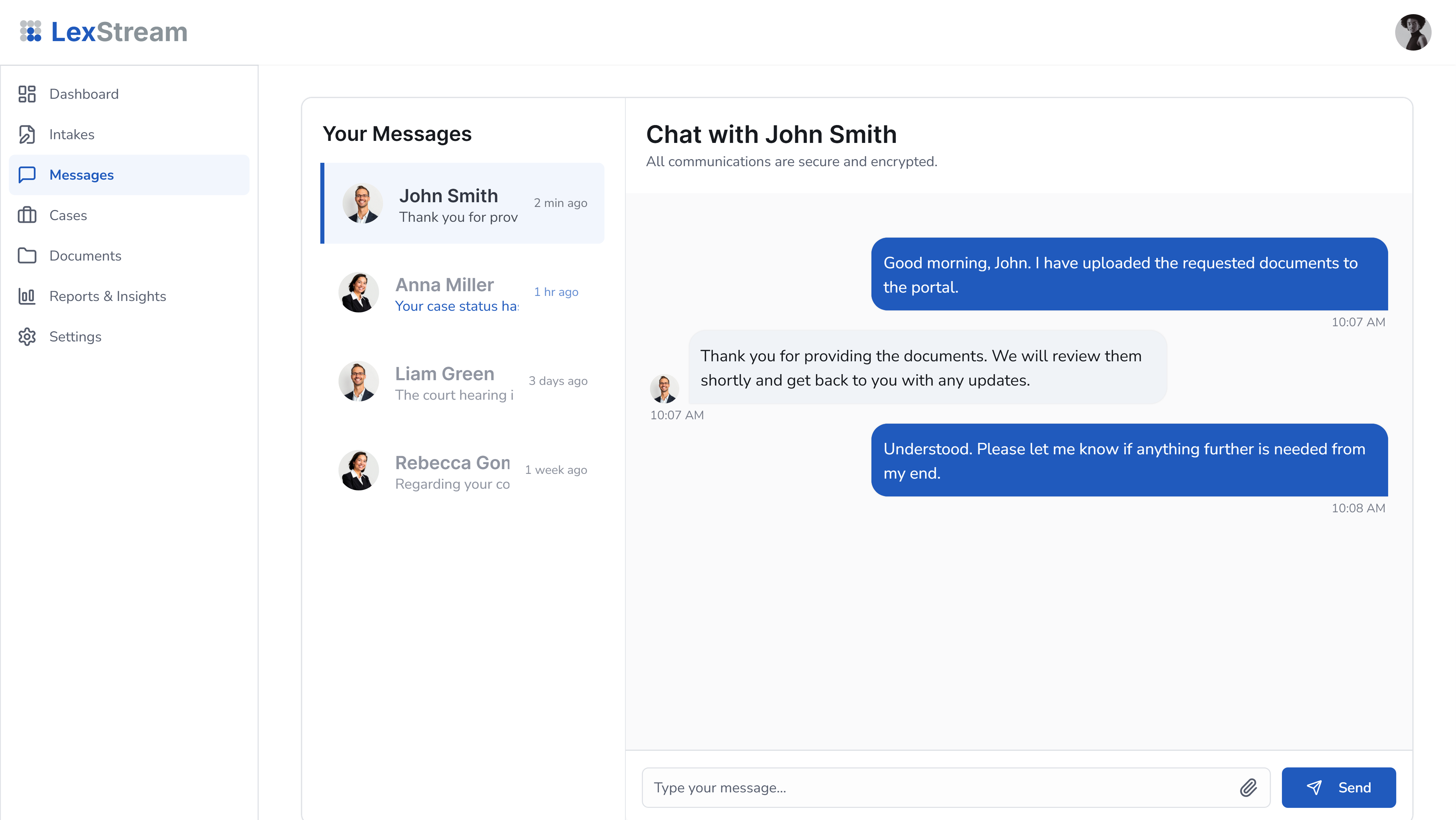
Task: Click the Settings gear icon
Action: click(27, 337)
